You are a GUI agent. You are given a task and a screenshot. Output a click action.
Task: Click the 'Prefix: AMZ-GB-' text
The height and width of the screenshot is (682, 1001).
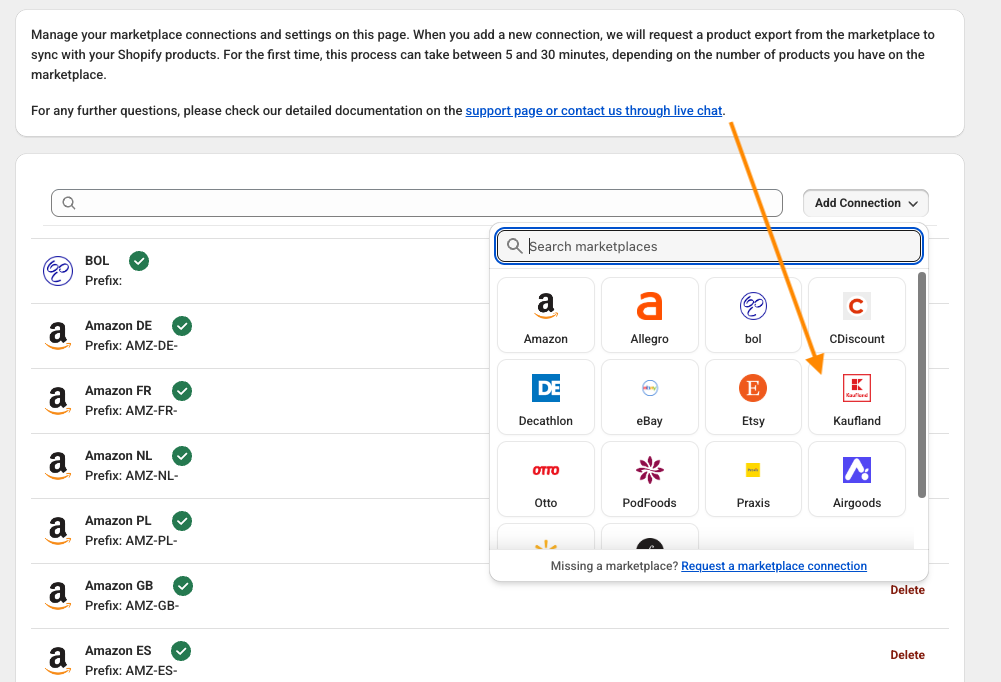(132, 606)
